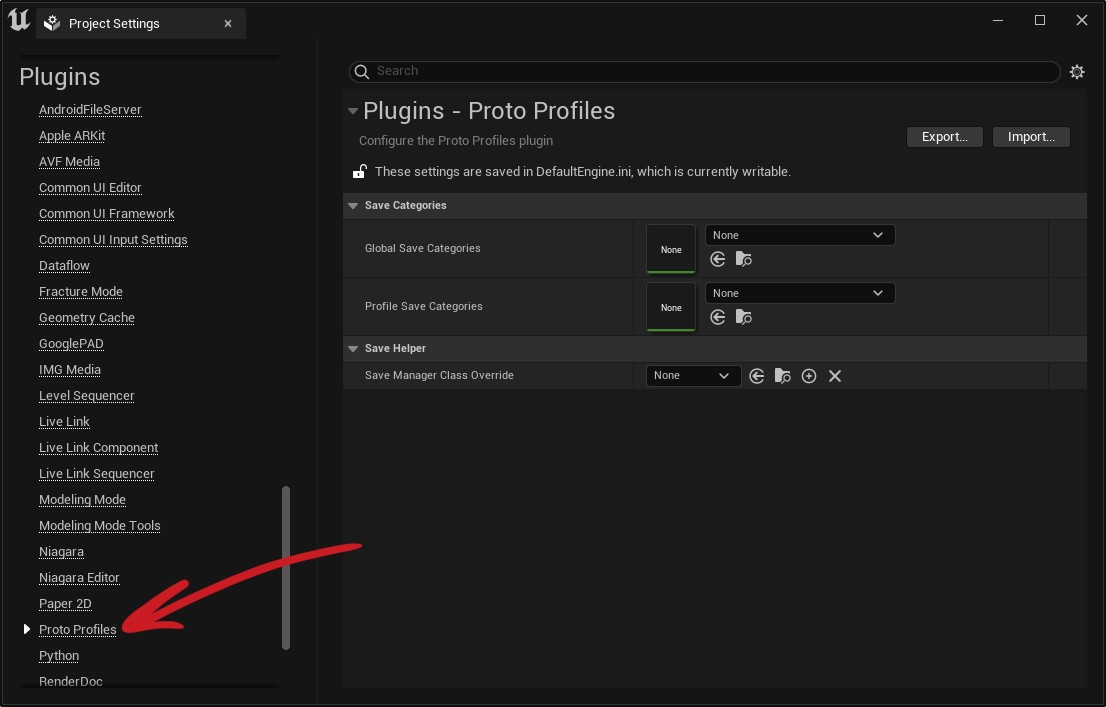Collapse the Save Helper section
Image resolution: width=1106 pixels, height=707 pixels.
(353, 349)
